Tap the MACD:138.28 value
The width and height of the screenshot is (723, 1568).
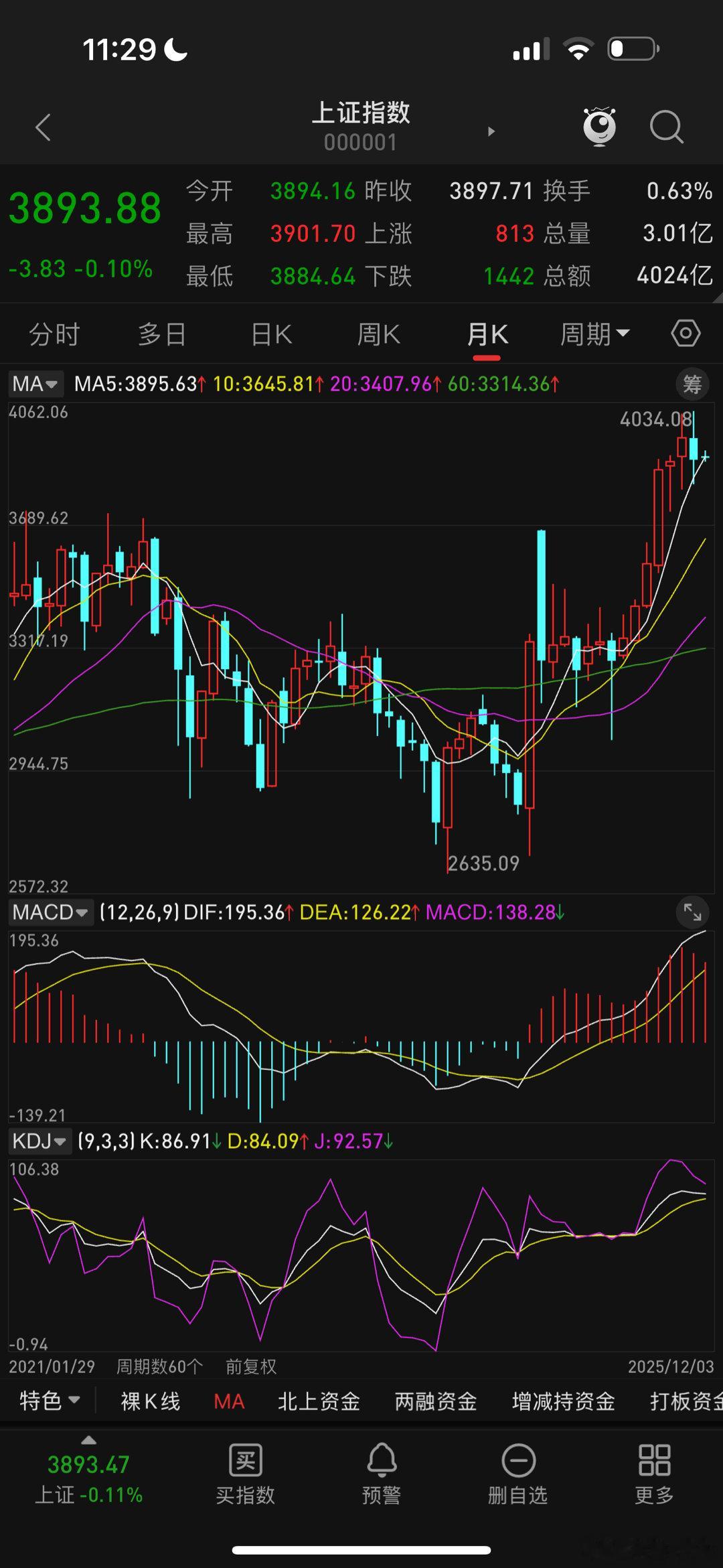click(495, 912)
